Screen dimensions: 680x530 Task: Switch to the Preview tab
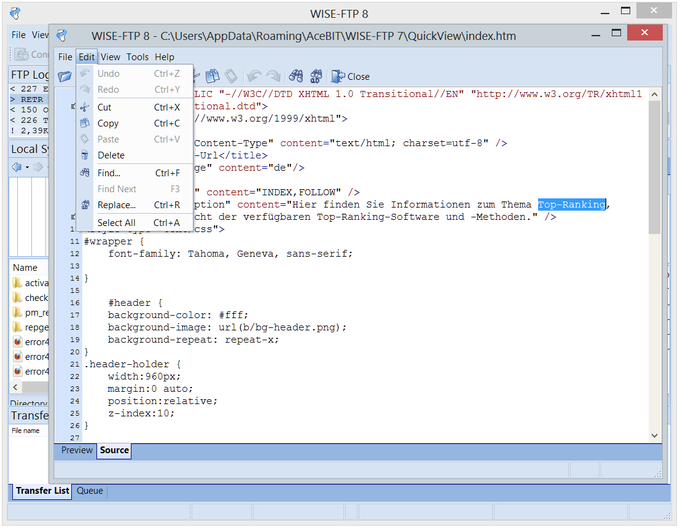(x=77, y=450)
